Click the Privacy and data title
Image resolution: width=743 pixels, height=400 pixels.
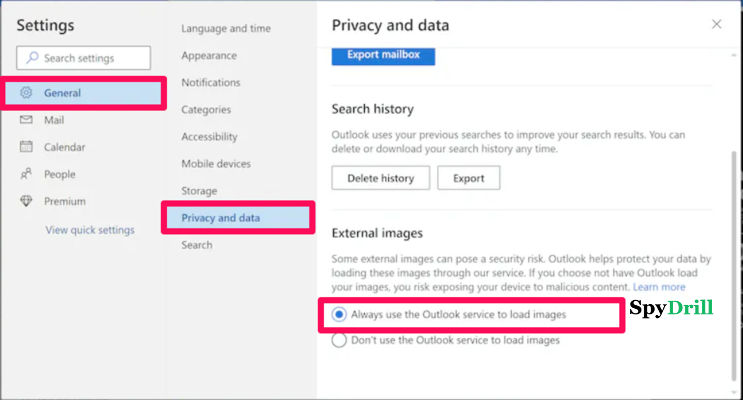[390, 25]
